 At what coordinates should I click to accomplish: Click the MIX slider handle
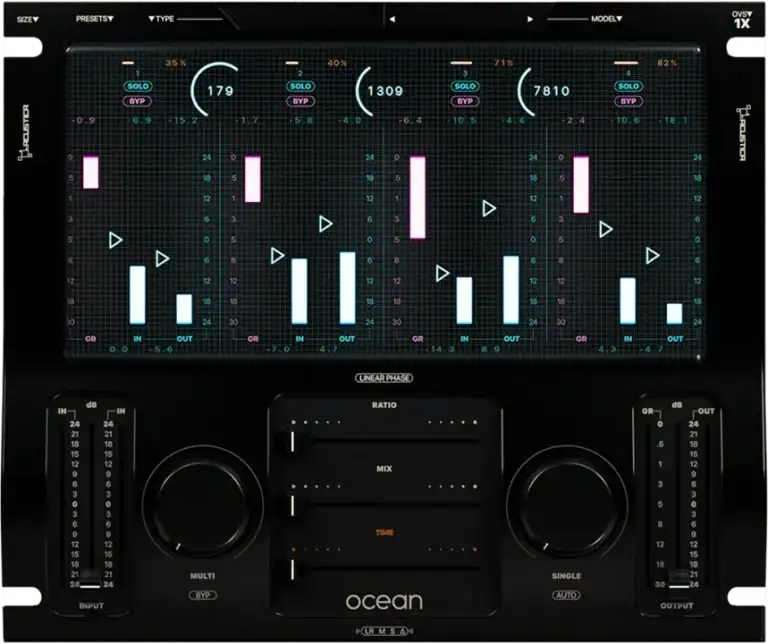292,505
